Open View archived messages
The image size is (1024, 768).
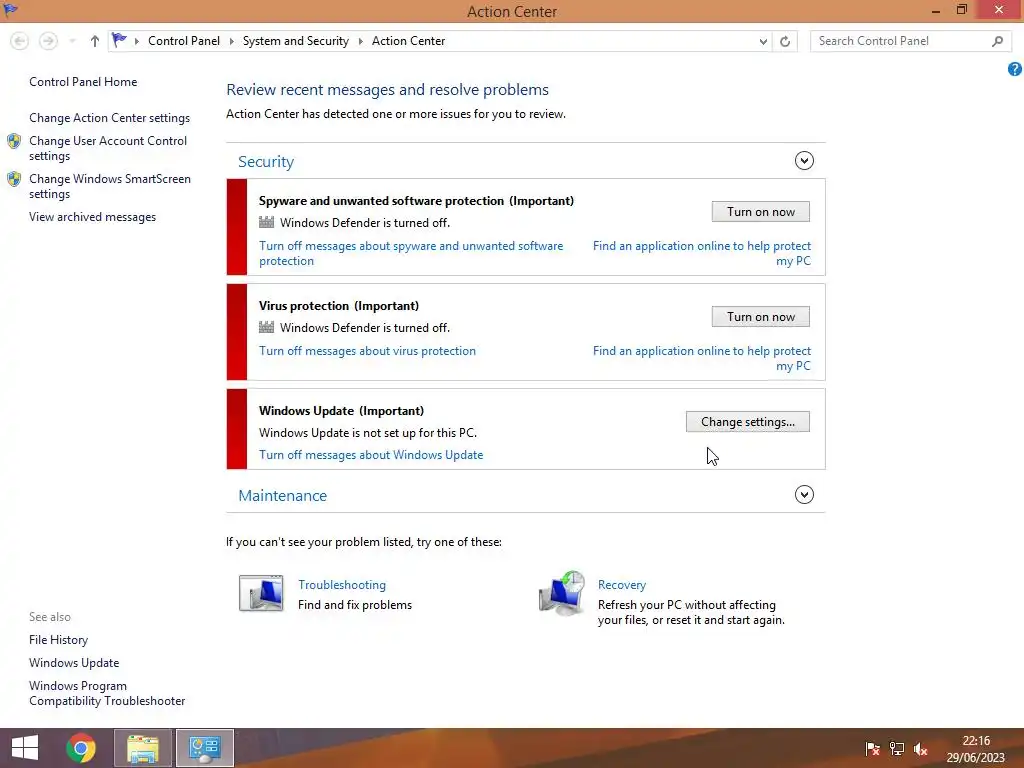coord(92,217)
